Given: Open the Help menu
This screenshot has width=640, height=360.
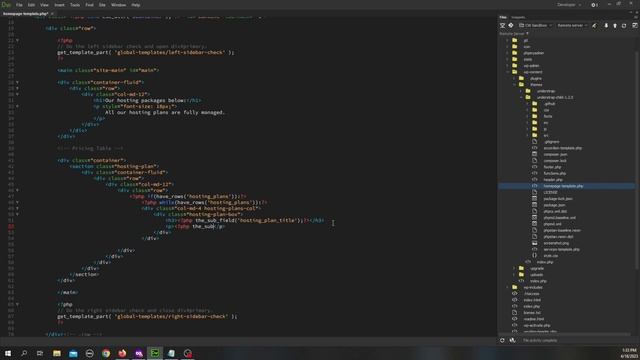Looking at the screenshot, I should click(136, 5).
